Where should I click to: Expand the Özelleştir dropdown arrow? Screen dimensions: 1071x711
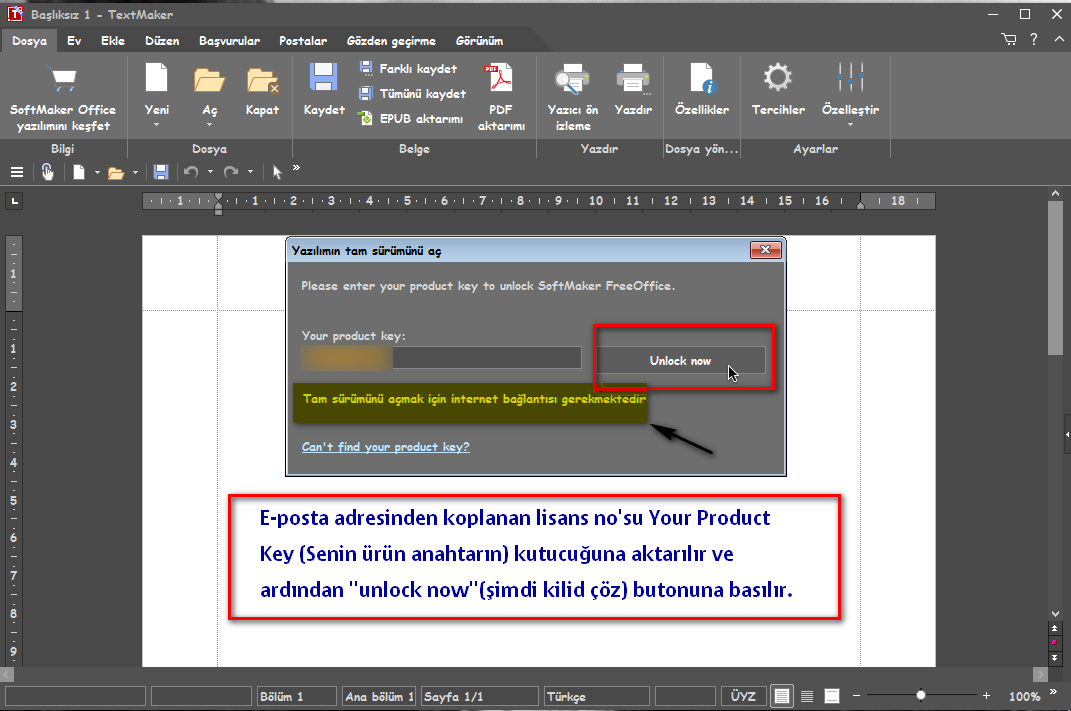point(850,125)
